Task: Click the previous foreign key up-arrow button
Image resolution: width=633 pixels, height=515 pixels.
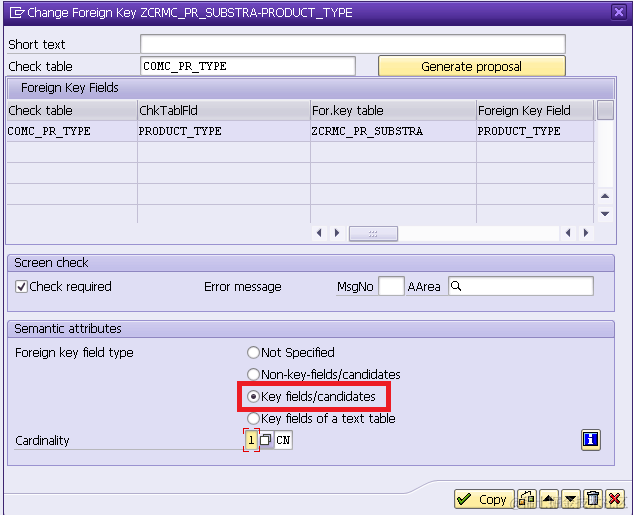Action: tap(548, 499)
